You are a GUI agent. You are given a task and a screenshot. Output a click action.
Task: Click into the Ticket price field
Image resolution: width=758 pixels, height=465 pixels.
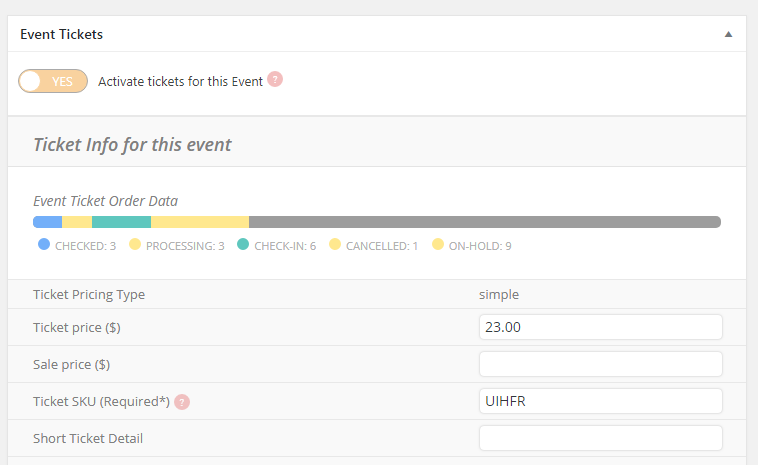pos(601,327)
